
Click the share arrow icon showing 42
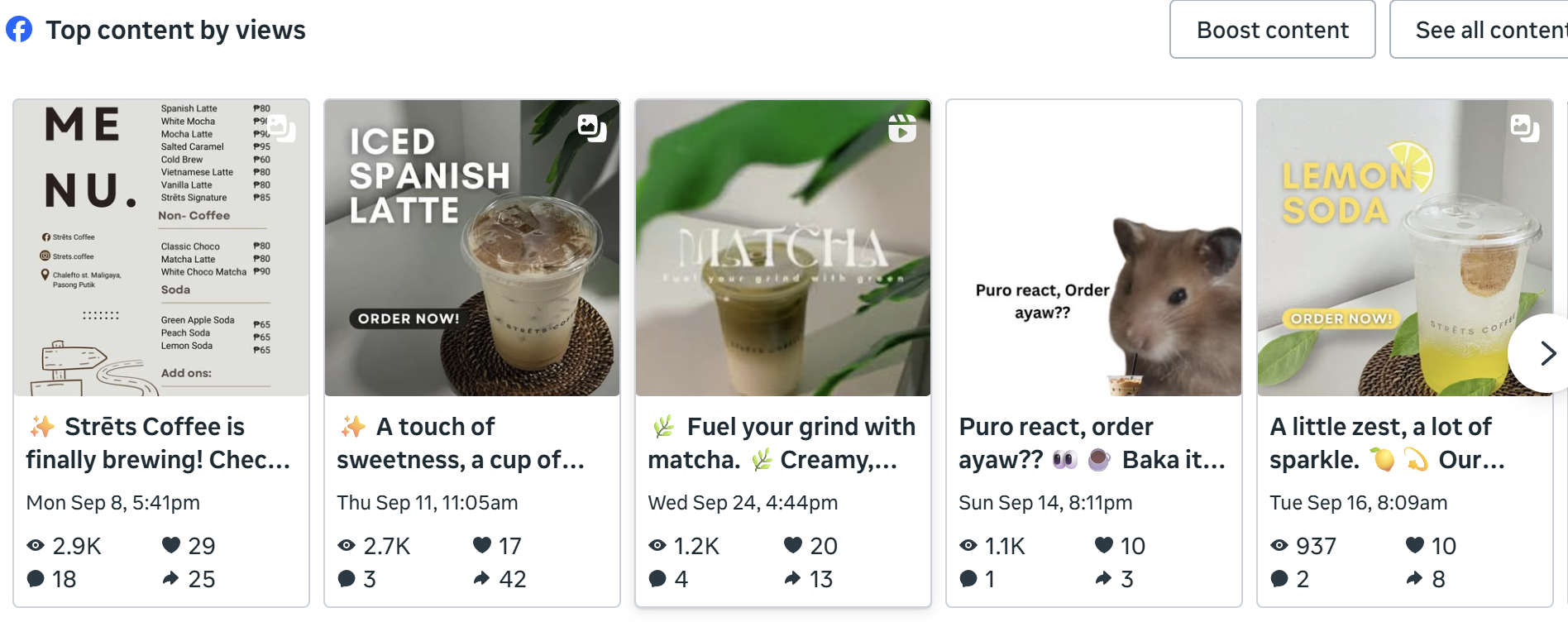click(x=481, y=578)
